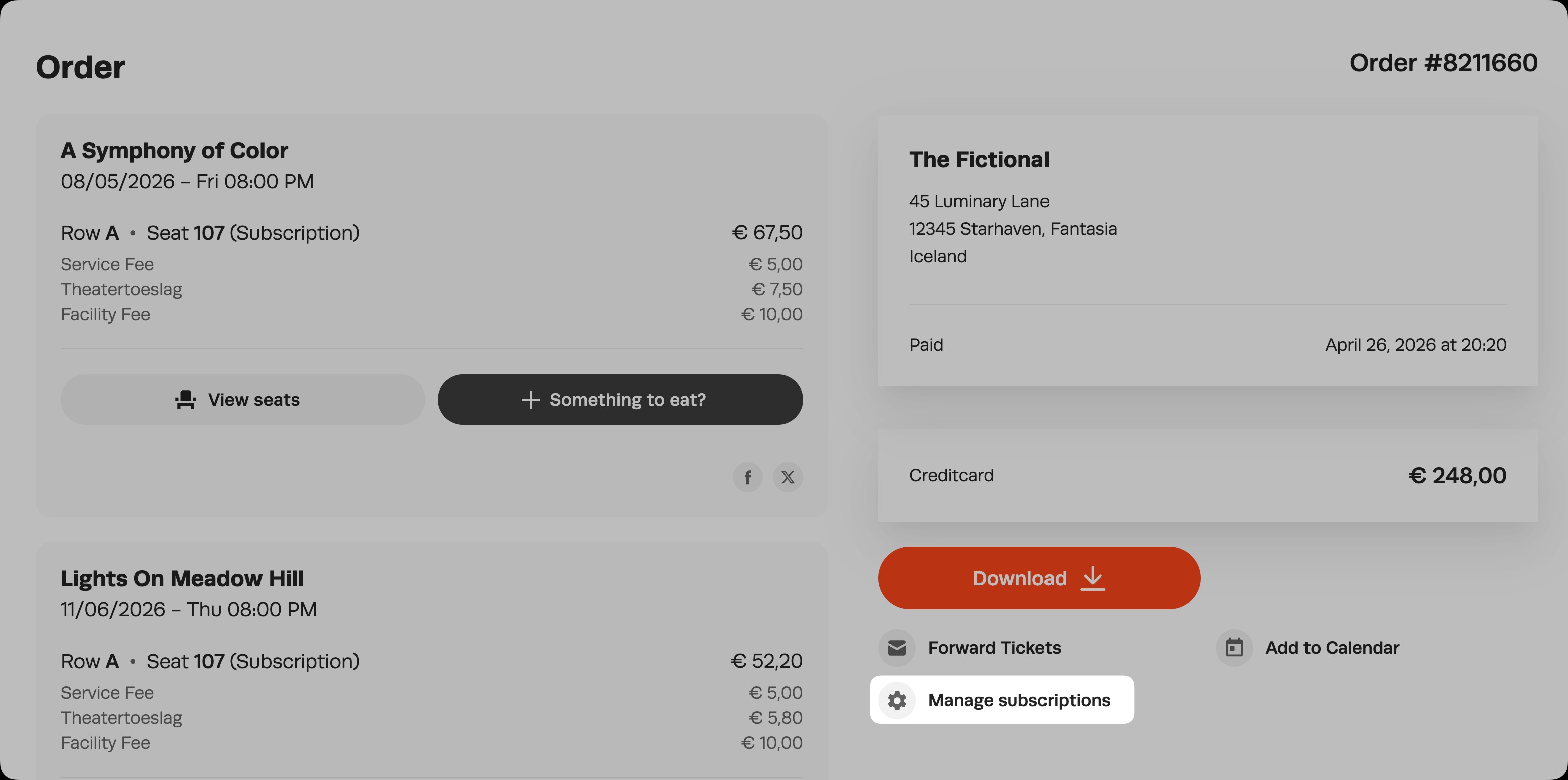Click the seat icon in View seats
This screenshot has width=1568, height=780.
[x=186, y=400]
